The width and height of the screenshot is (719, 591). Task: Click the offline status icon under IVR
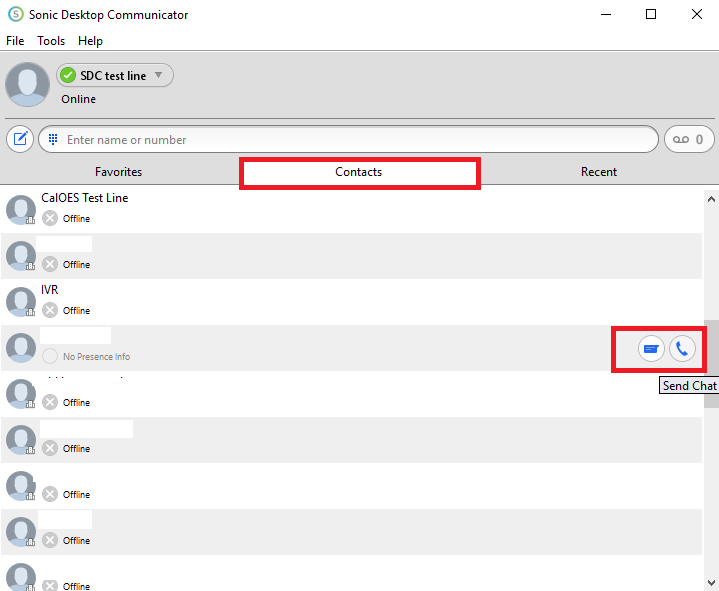50,310
